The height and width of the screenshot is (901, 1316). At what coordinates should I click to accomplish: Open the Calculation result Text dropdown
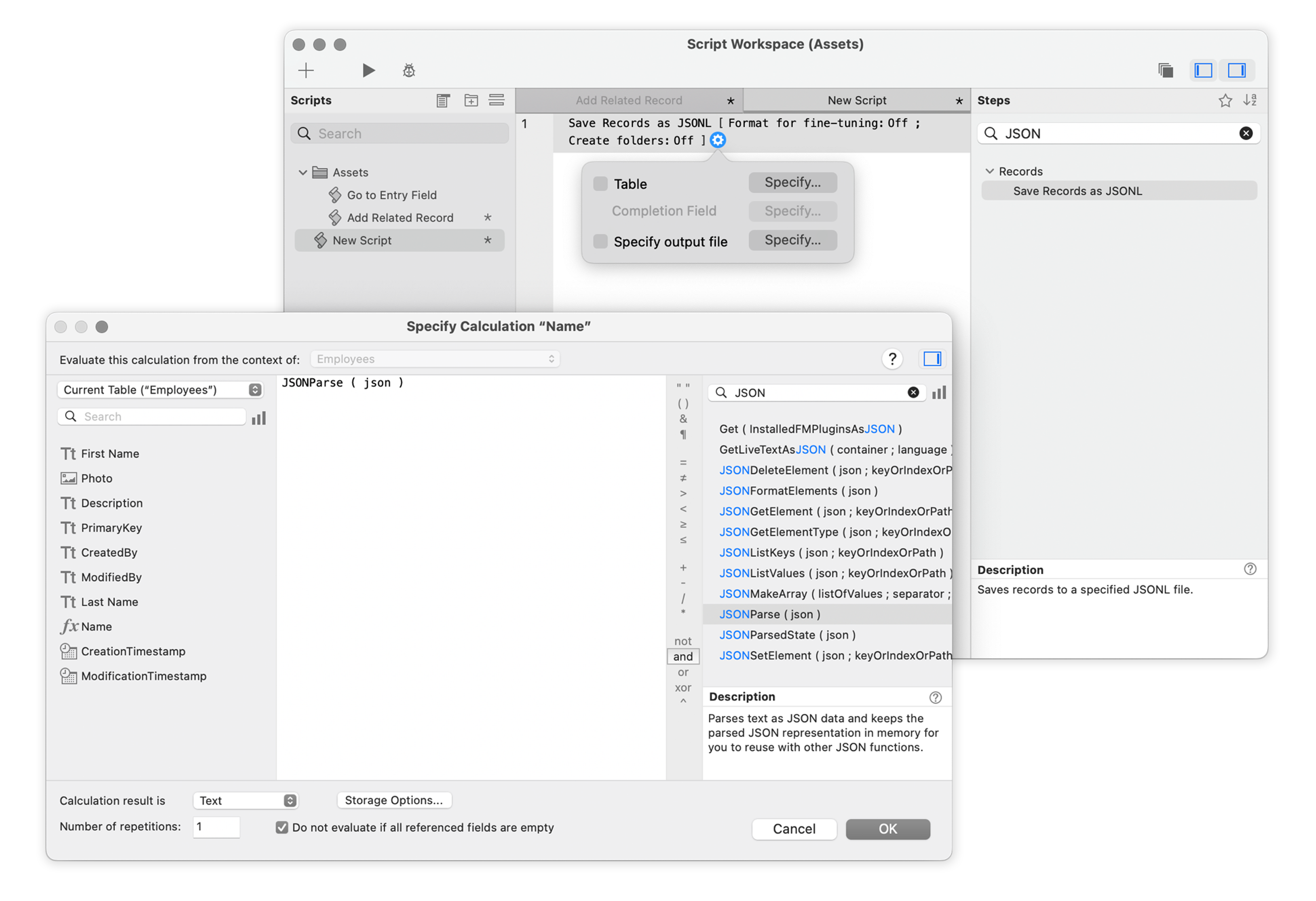246,800
